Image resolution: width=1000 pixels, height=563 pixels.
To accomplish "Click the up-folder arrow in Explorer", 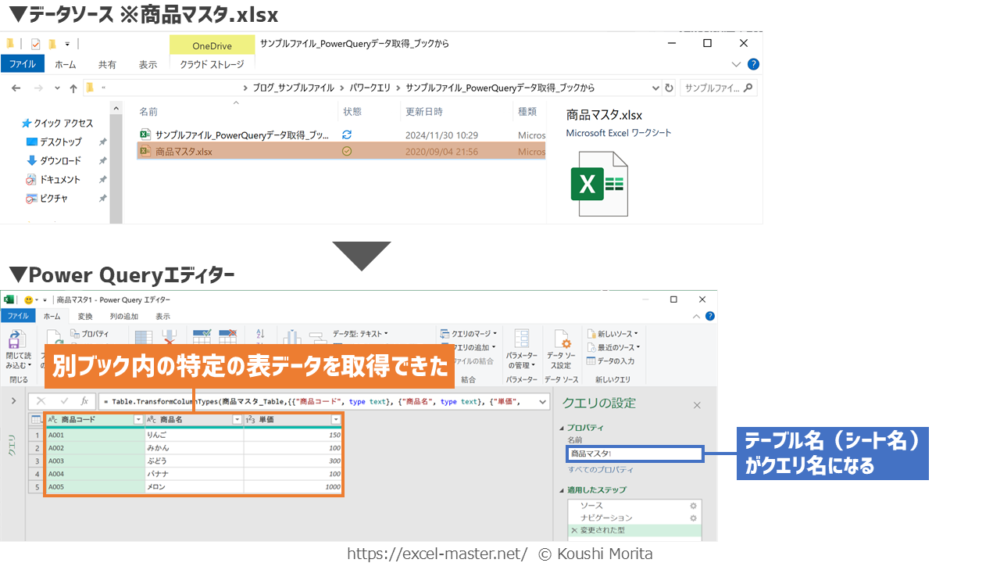I will [73, 88].
